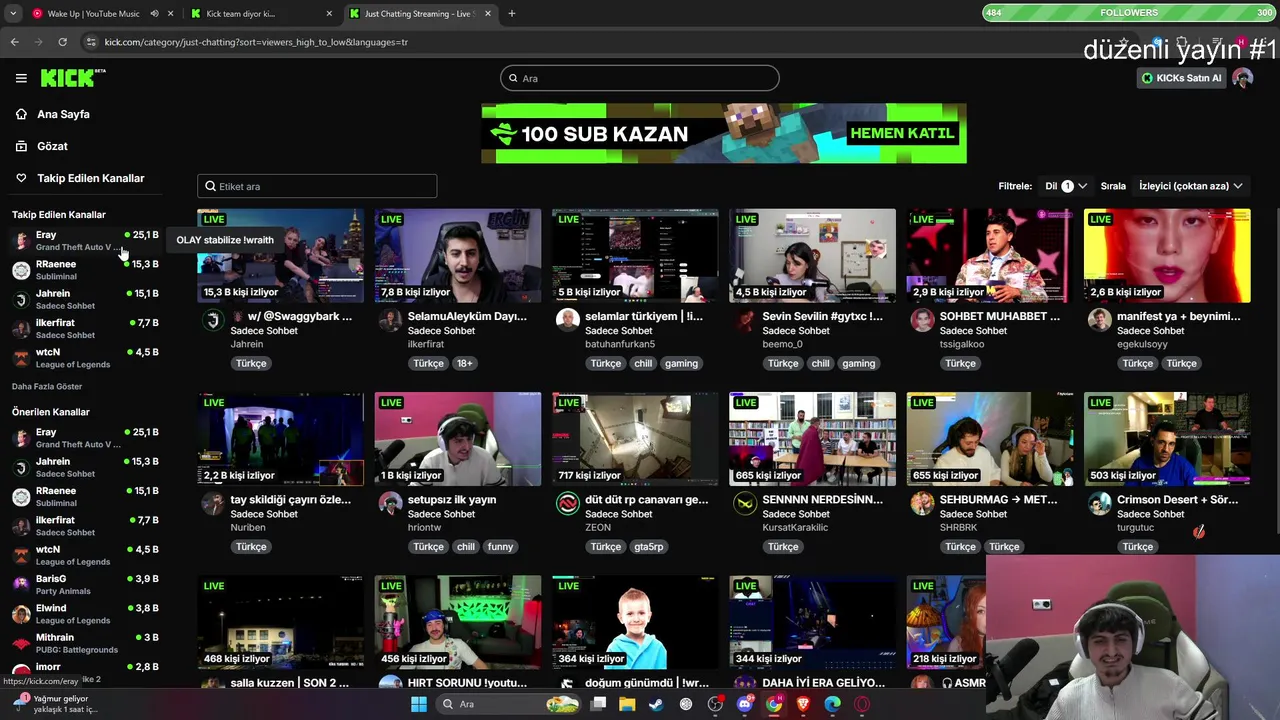Click Jahrein's avatar under the first stream card
Image resolution: width=1280 pixels, height=720 pixels.
[x=212, y=320]
